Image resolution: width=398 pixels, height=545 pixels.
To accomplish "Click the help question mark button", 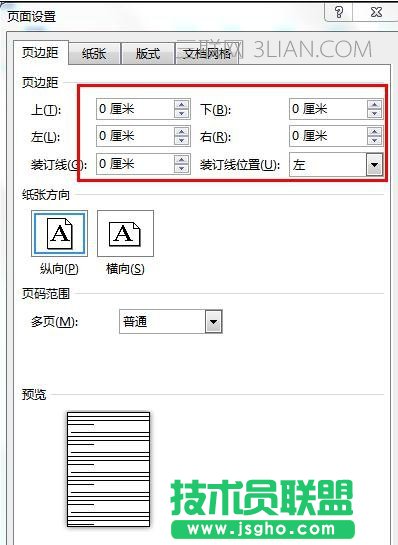I will click(x=339, y=13).
